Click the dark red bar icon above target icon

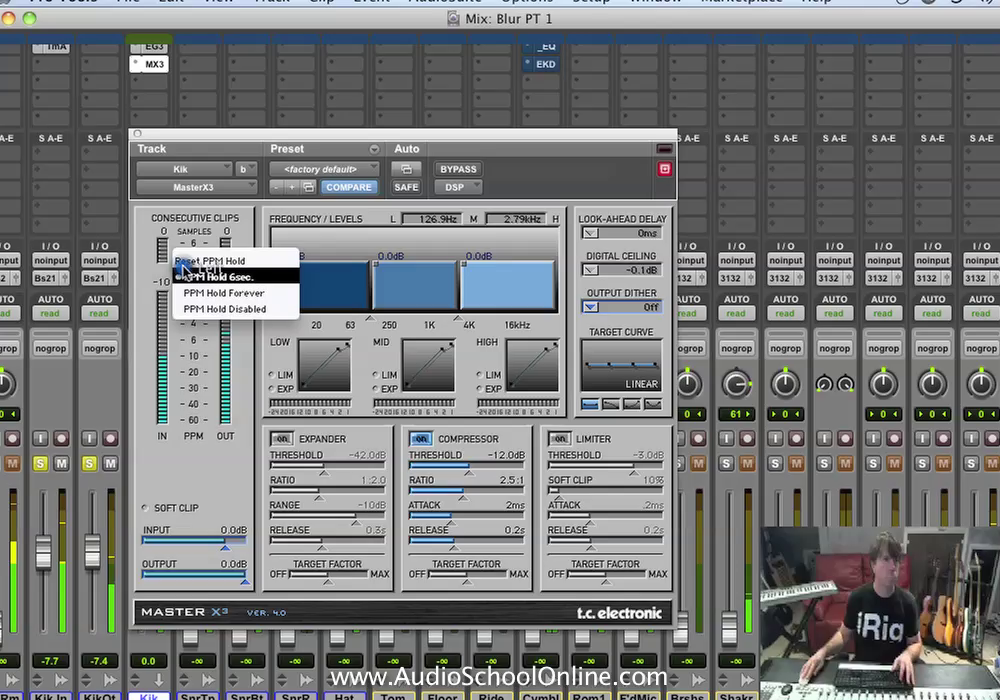pyautogui.click(x=665, y=149)
